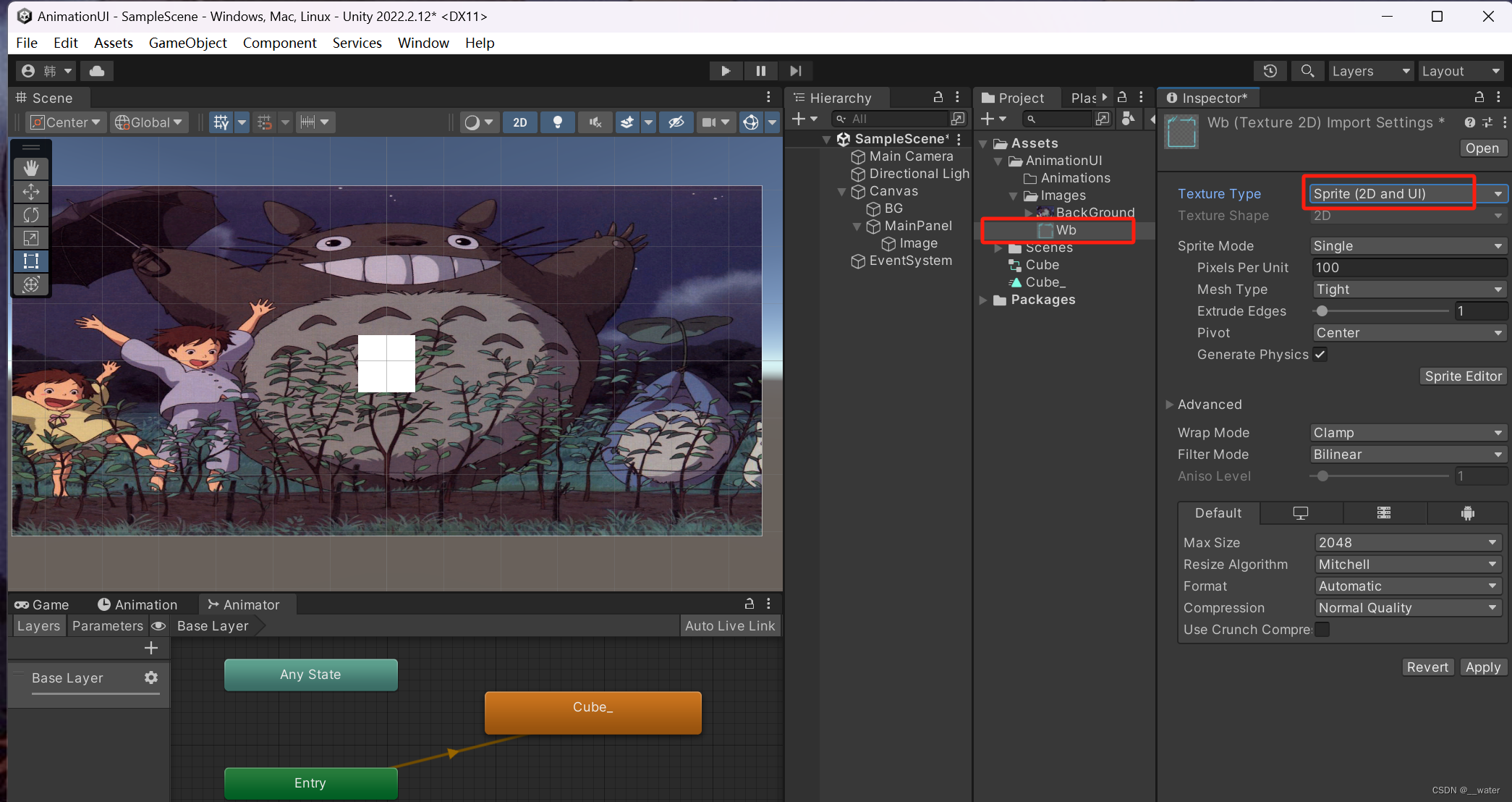
Task: Switch to the Animation tab
Action: 137,604
